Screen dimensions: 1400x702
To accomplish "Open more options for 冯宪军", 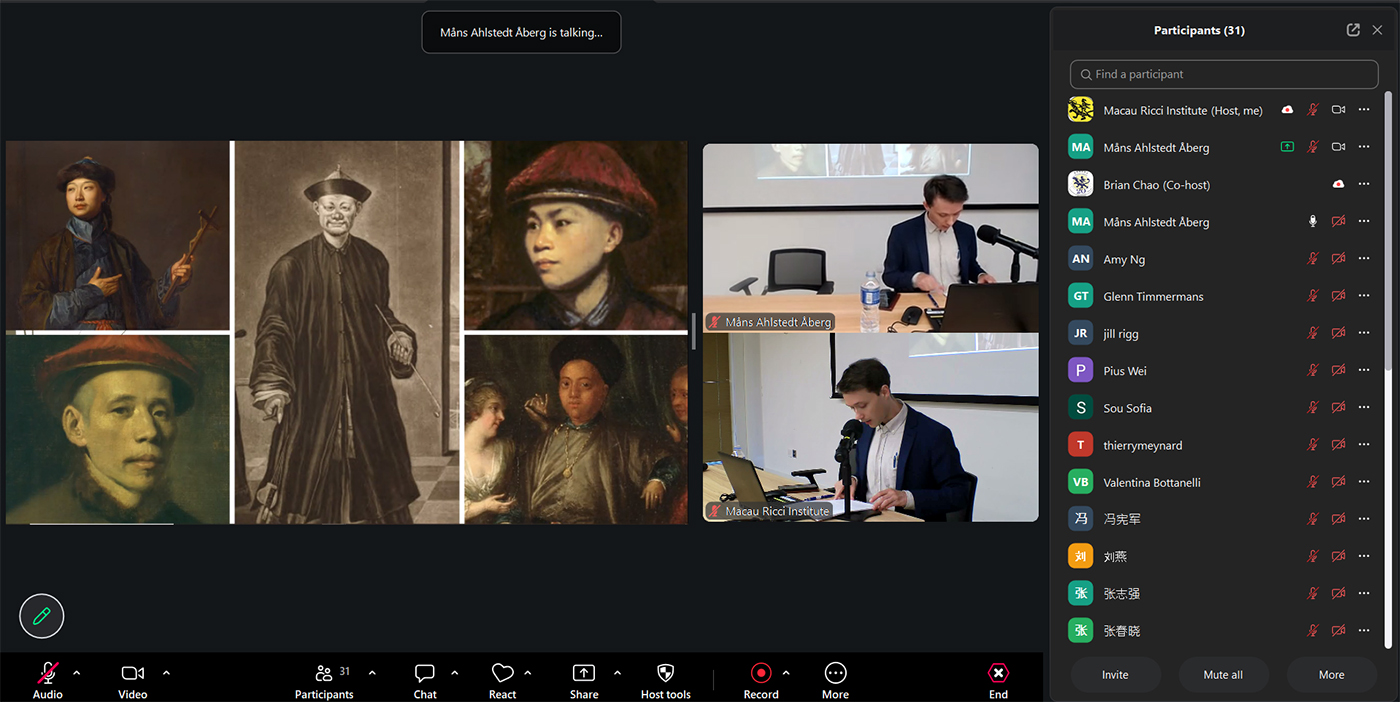I will (1364, 519).
